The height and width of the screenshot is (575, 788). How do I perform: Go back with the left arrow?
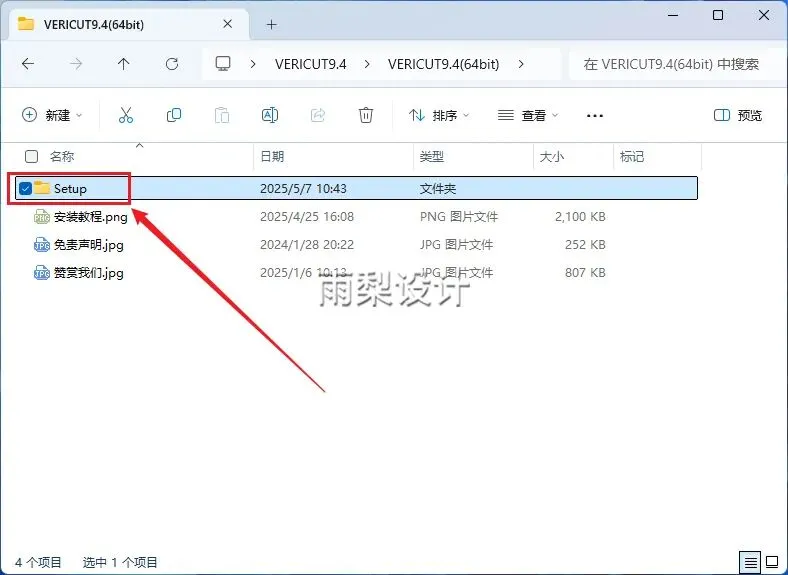tap(28, 64)
